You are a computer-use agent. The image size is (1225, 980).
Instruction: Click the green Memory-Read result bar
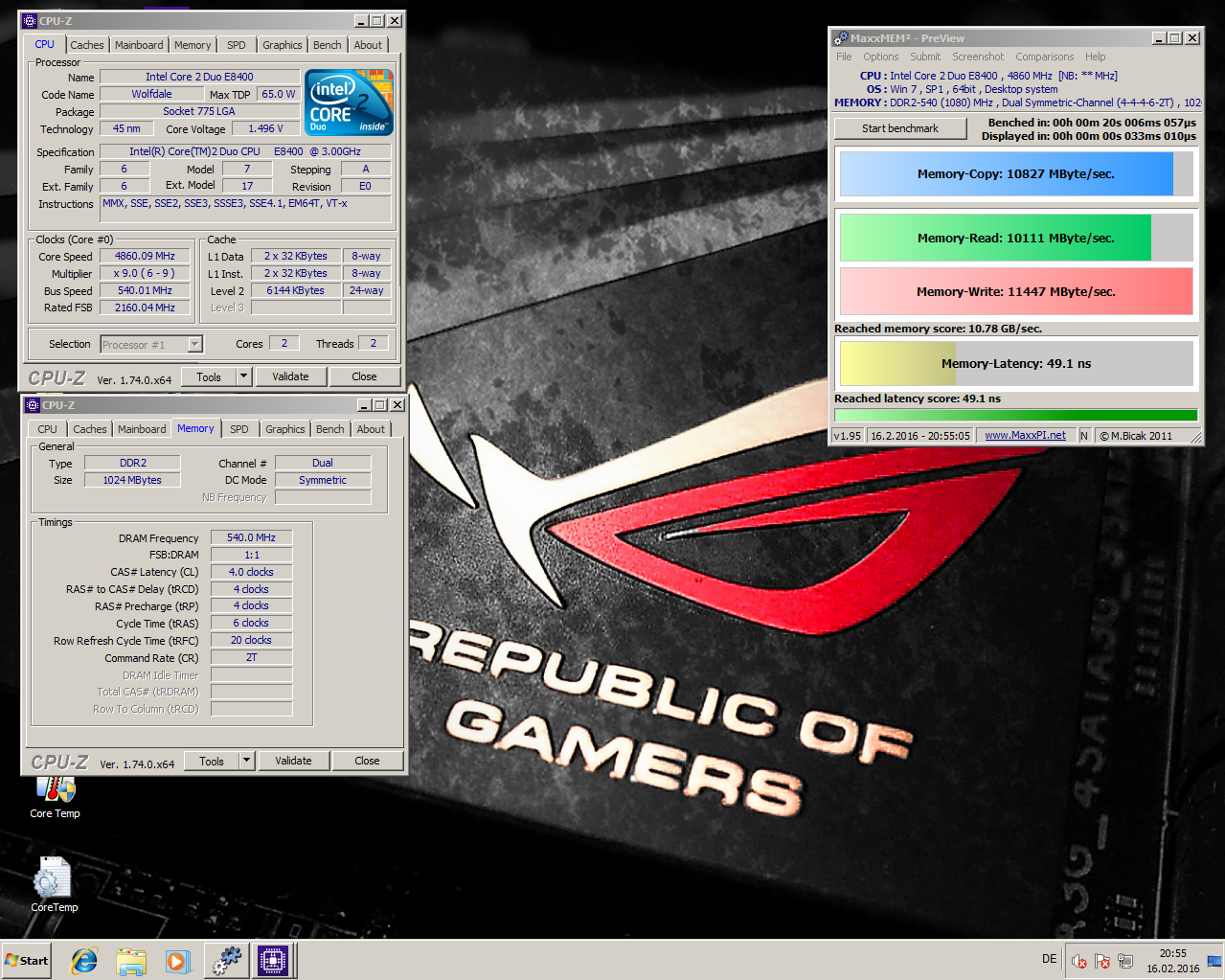[x=1016, y=238]
